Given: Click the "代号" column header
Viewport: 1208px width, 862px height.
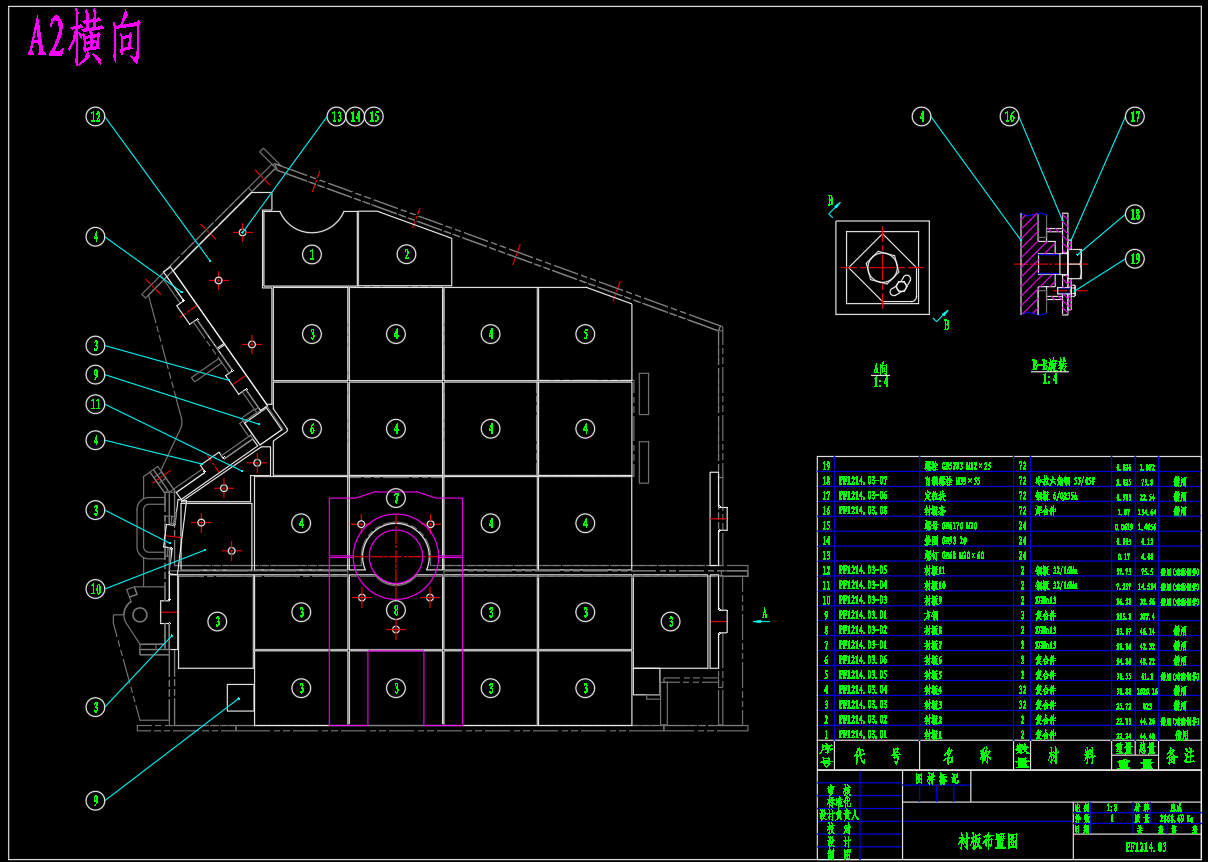Looking at the screenshot, I should point(876,755).
